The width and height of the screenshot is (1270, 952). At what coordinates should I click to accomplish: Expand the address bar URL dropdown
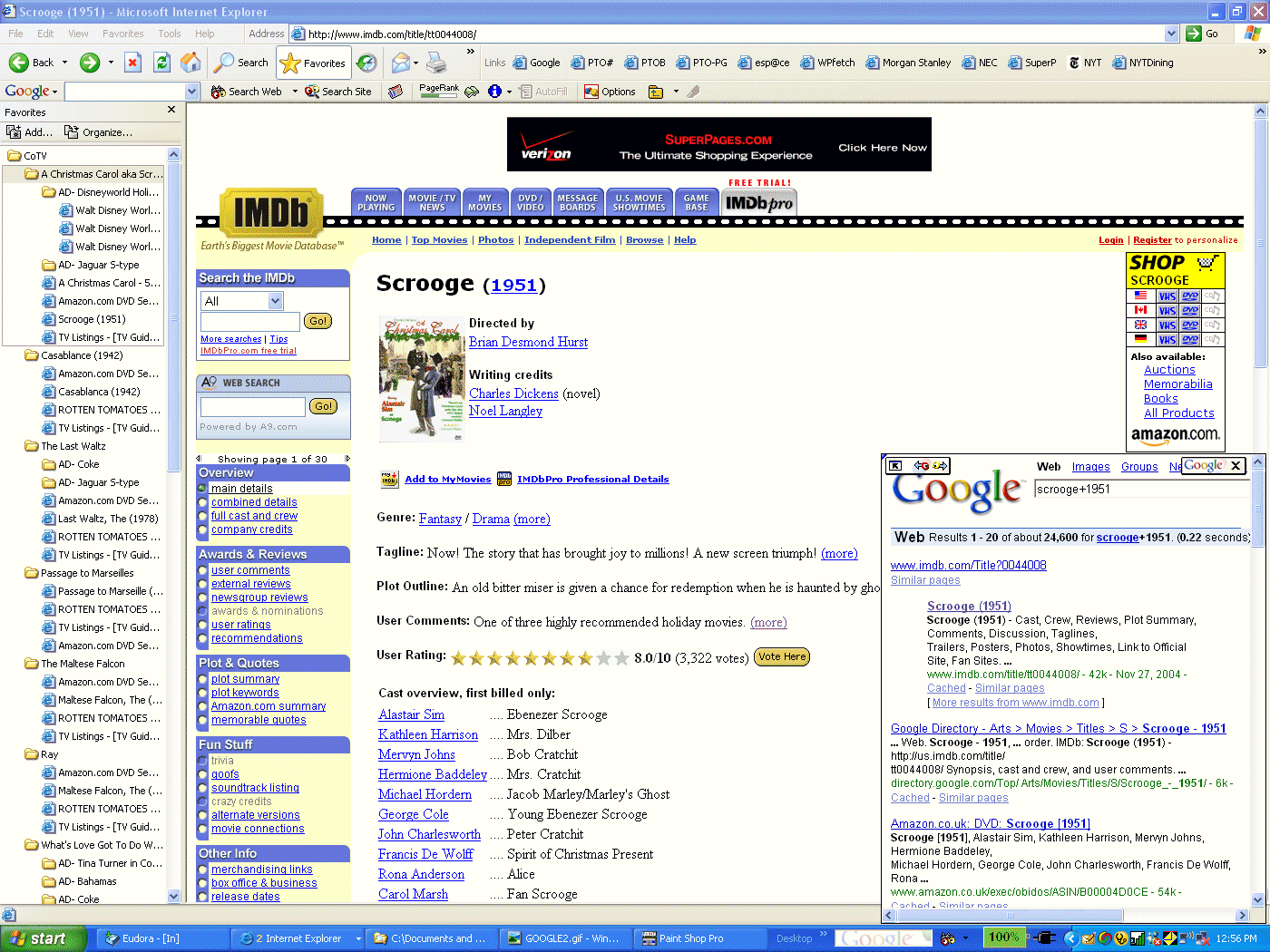(x=1170, y=34)
